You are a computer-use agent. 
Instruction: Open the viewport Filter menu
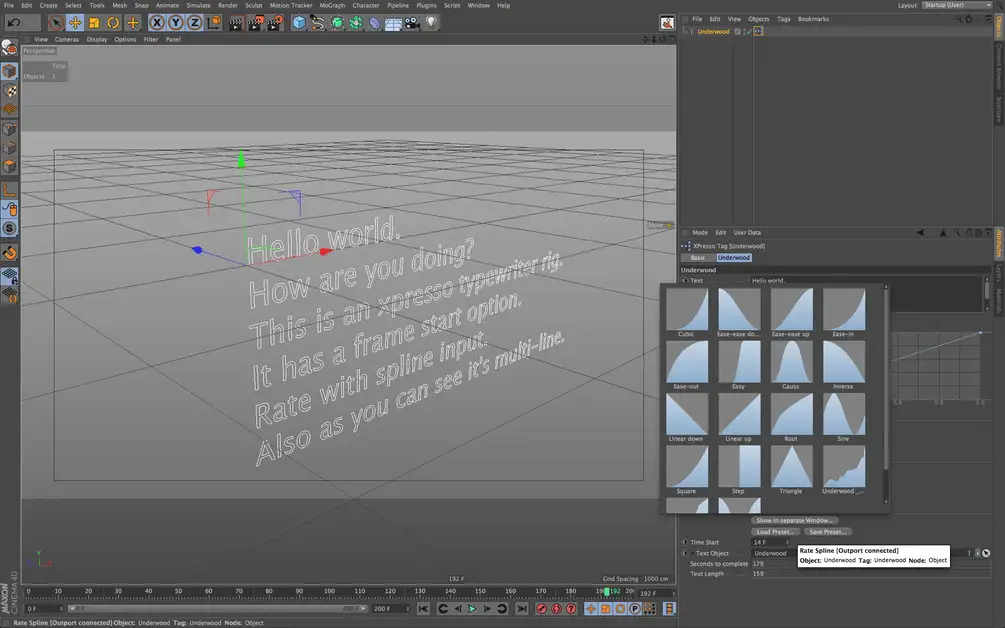151,40
